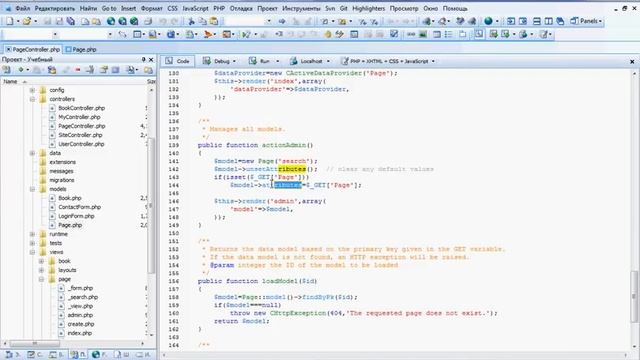
Task: Open the Panels button in toolbar
Action: point(586,21)
